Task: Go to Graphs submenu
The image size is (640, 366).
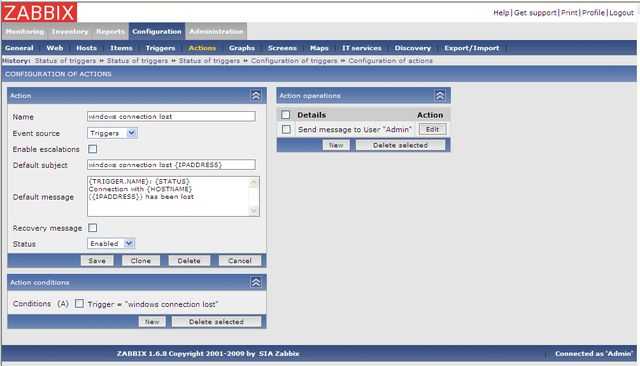Action: point(242,48)
